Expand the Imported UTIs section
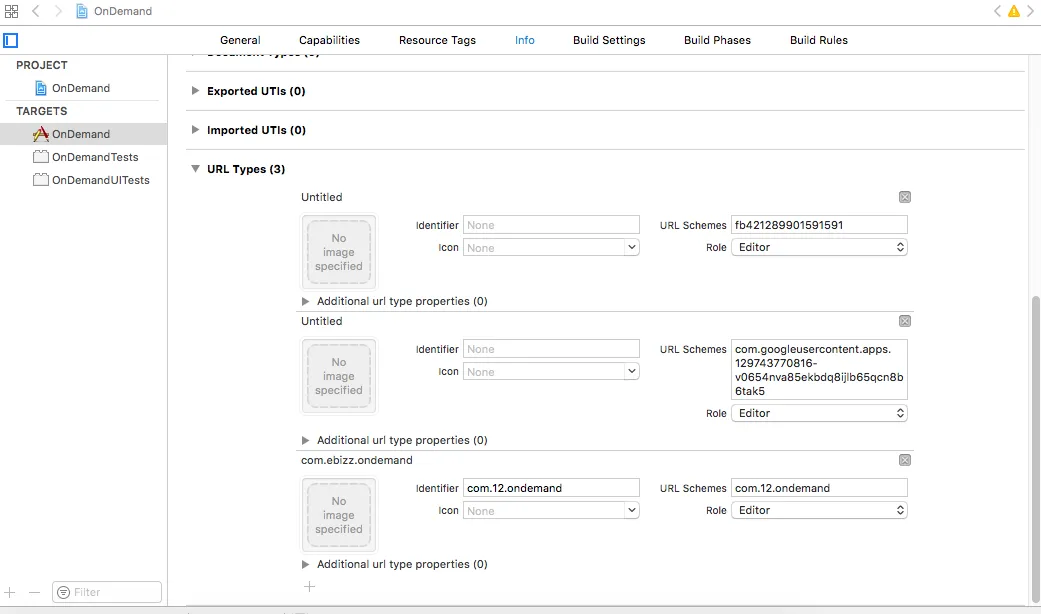This screenshot has height=614, width=1041. 196,130
